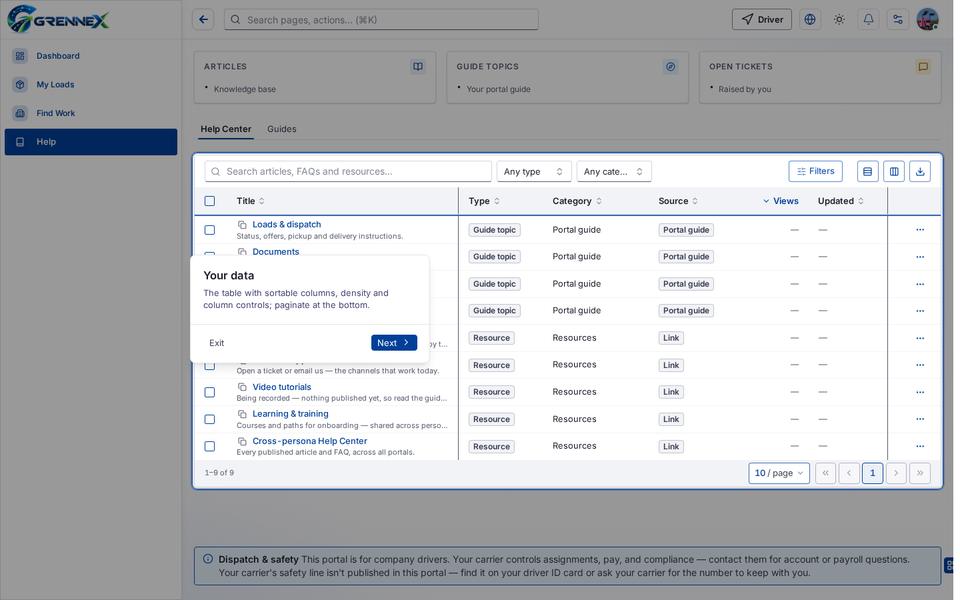The image size is (960, 600).
Task: Open the language globe icon
Action: (x=810, y=20)
